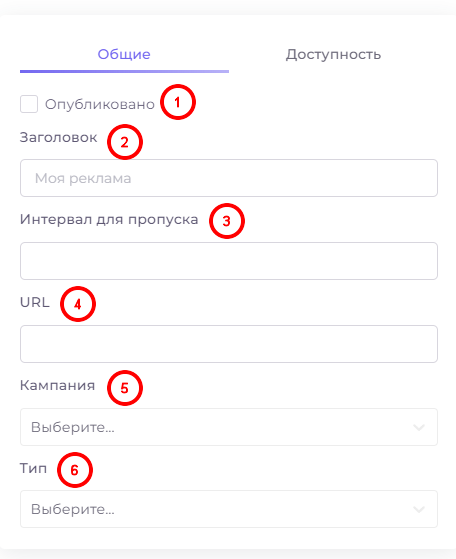
Task: Focus the Заголовок field showing Моя реклама
Action: click(x=229, y=178)
